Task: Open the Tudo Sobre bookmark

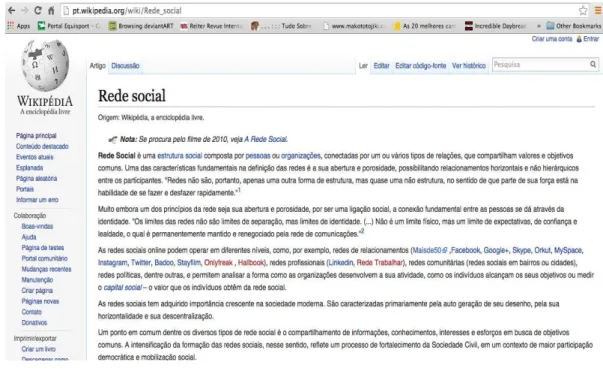Action: tap(281, 26)
